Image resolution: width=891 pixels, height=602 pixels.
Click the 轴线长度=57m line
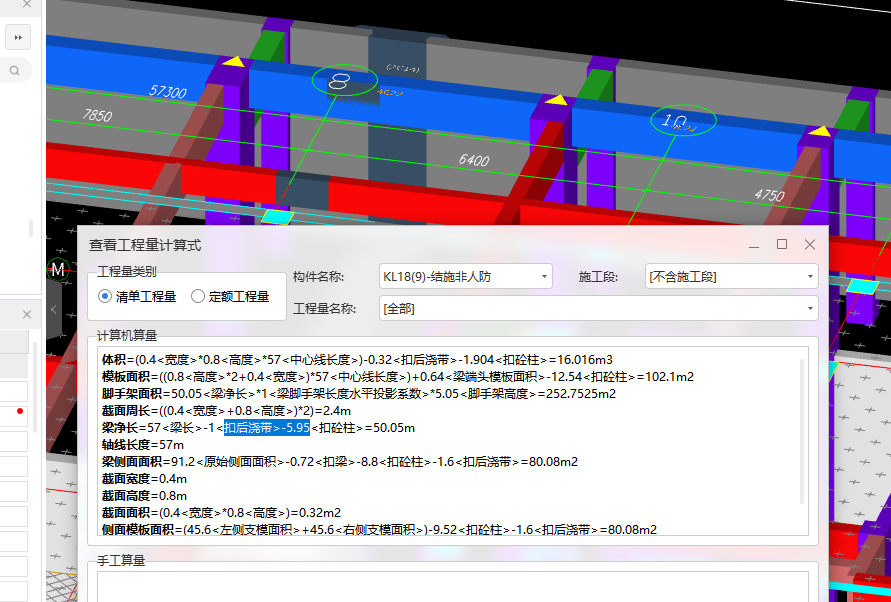click(143, 445)
